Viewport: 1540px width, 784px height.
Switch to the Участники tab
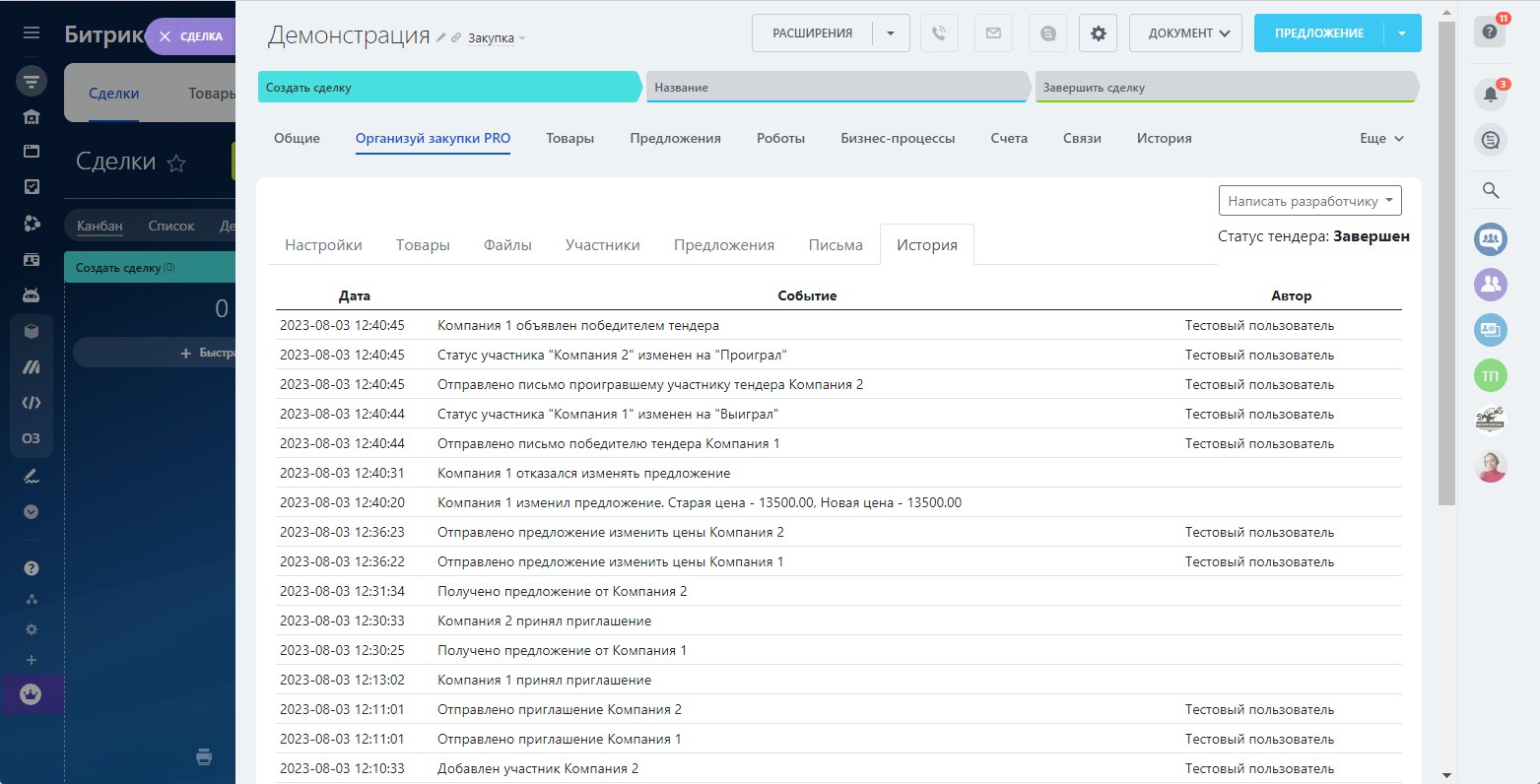[602, 245]
